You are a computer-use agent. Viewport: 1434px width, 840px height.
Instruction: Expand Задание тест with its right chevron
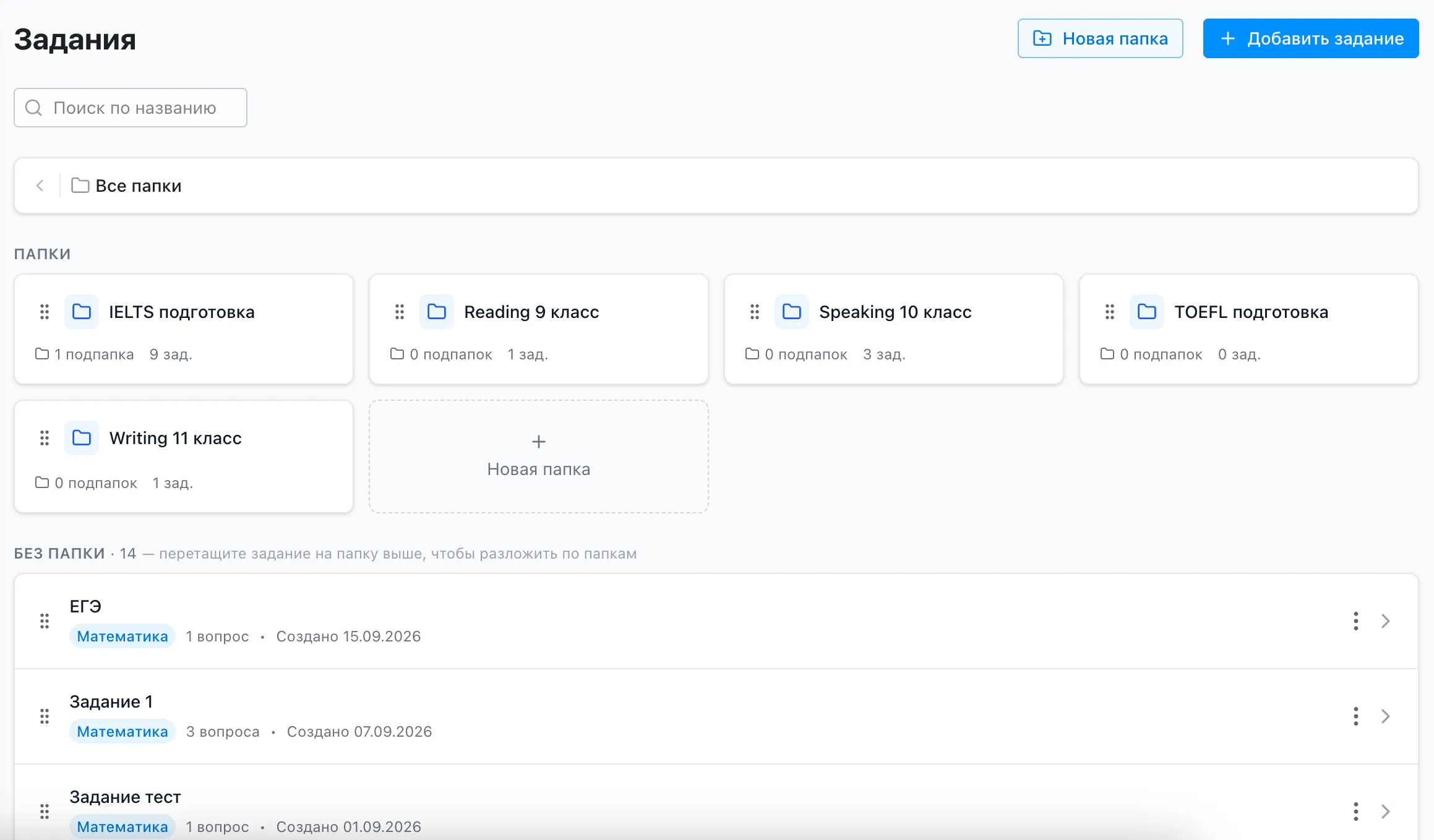pyautogui.click(x=1386, y=812)
